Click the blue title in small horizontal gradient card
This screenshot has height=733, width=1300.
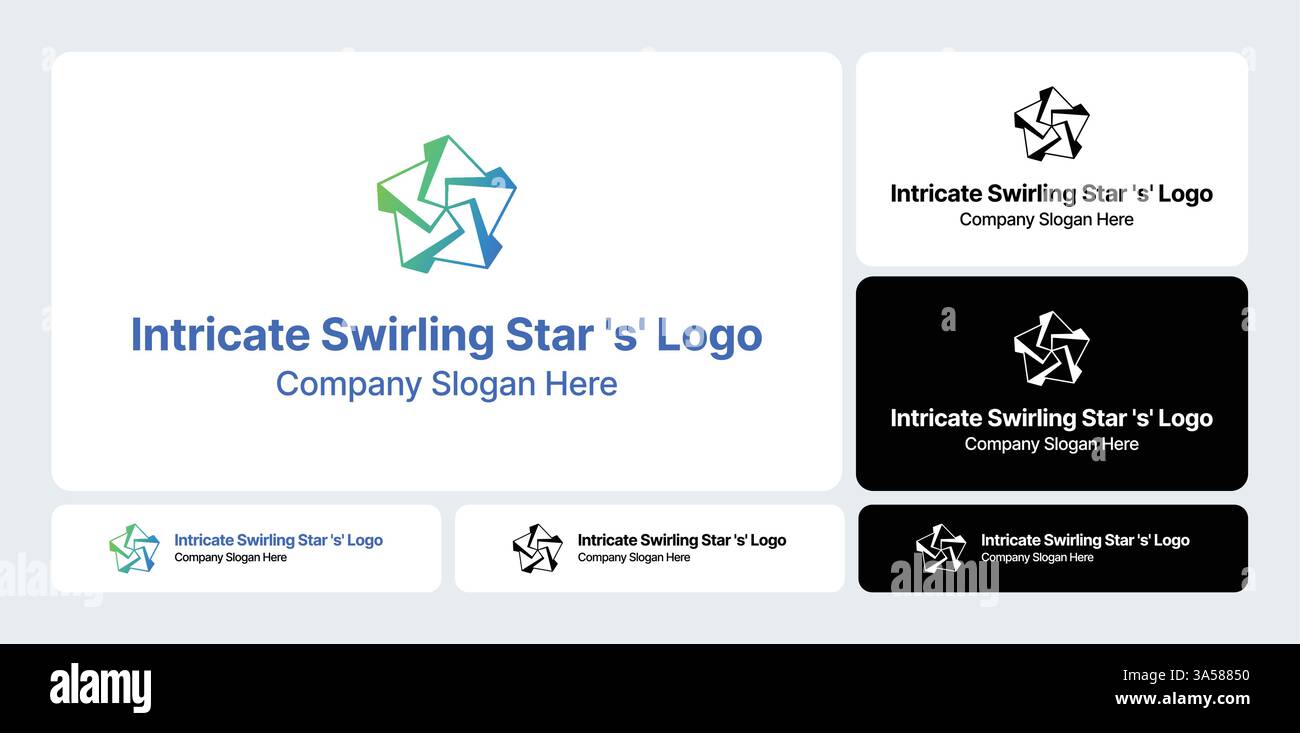[x=278, y=540]
